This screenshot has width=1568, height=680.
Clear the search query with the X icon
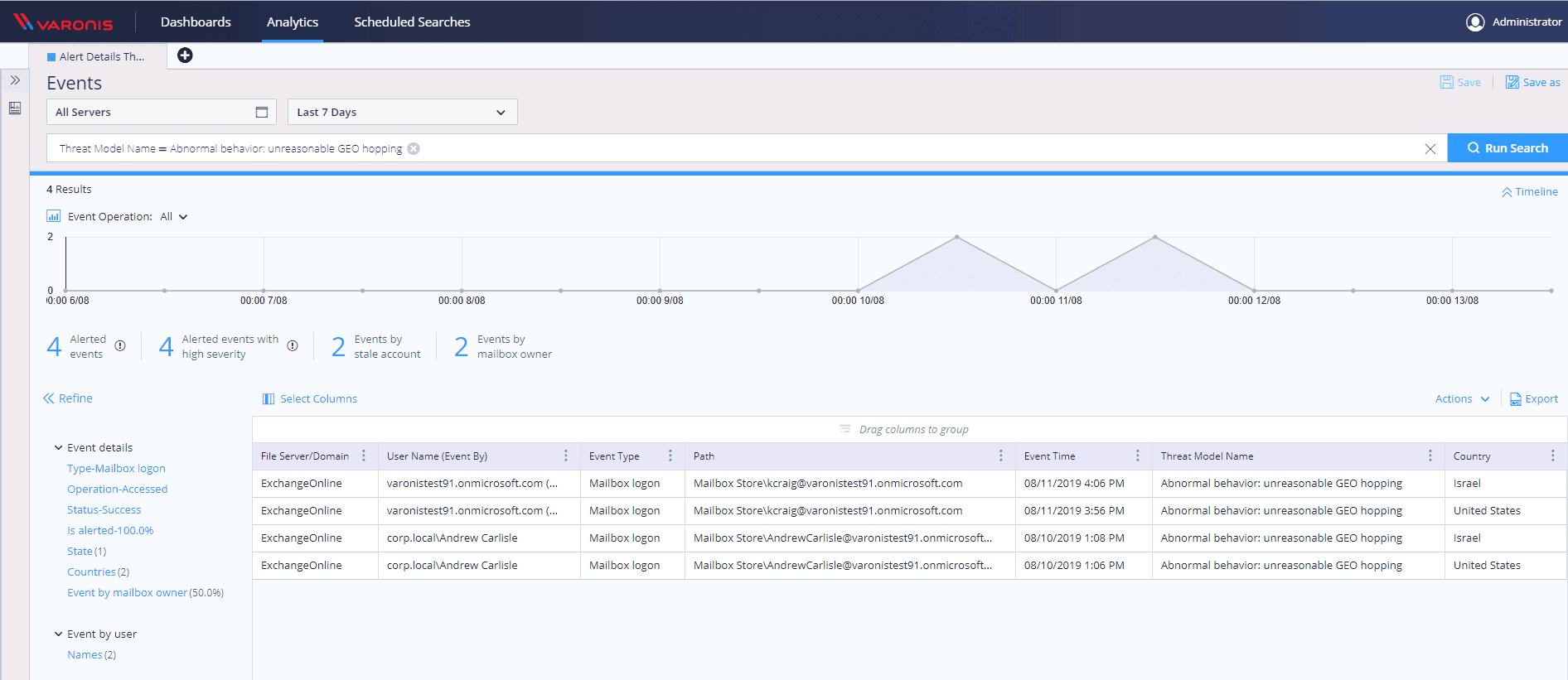click(x=1430, y=149)
